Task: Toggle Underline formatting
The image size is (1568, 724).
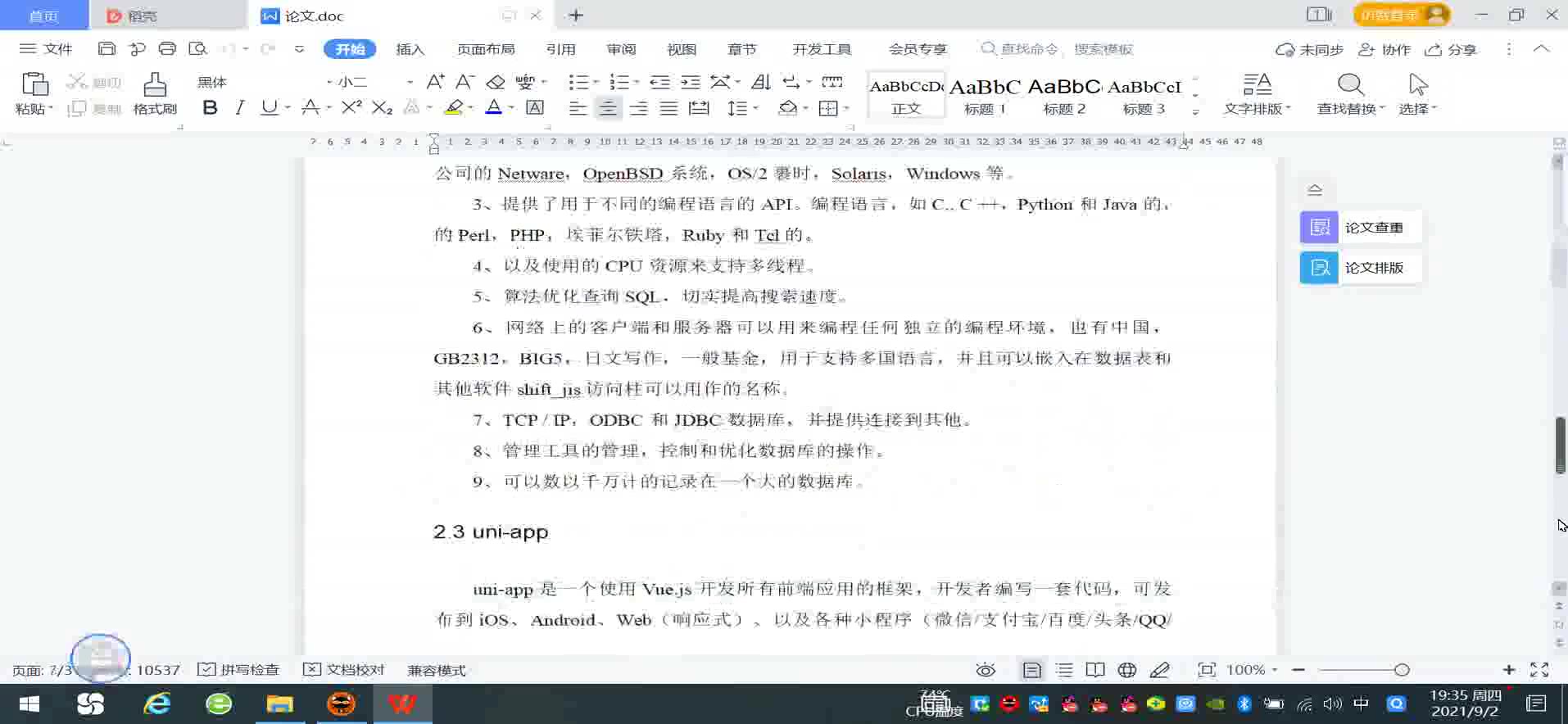Action: point(269,107)
